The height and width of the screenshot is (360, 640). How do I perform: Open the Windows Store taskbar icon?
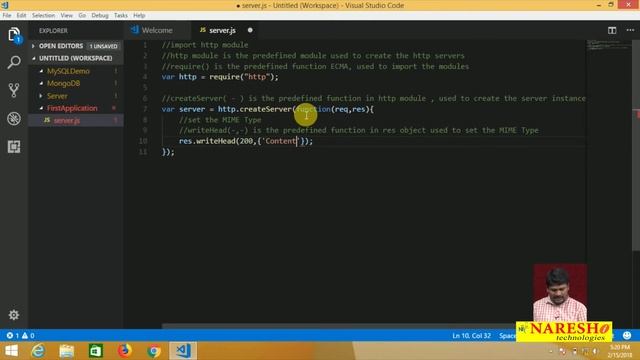(96, 351)
